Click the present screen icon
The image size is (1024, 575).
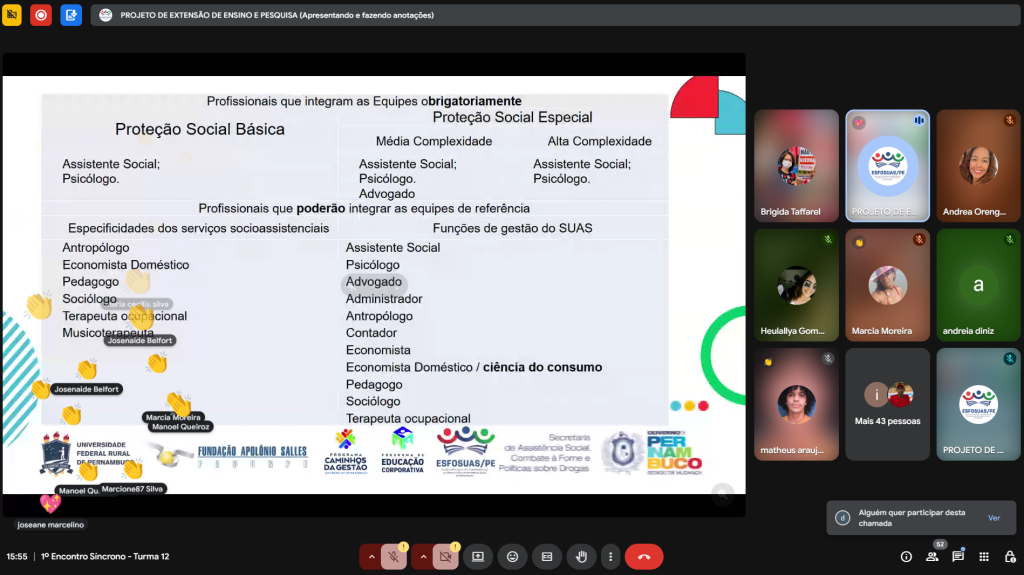(478, 557)
